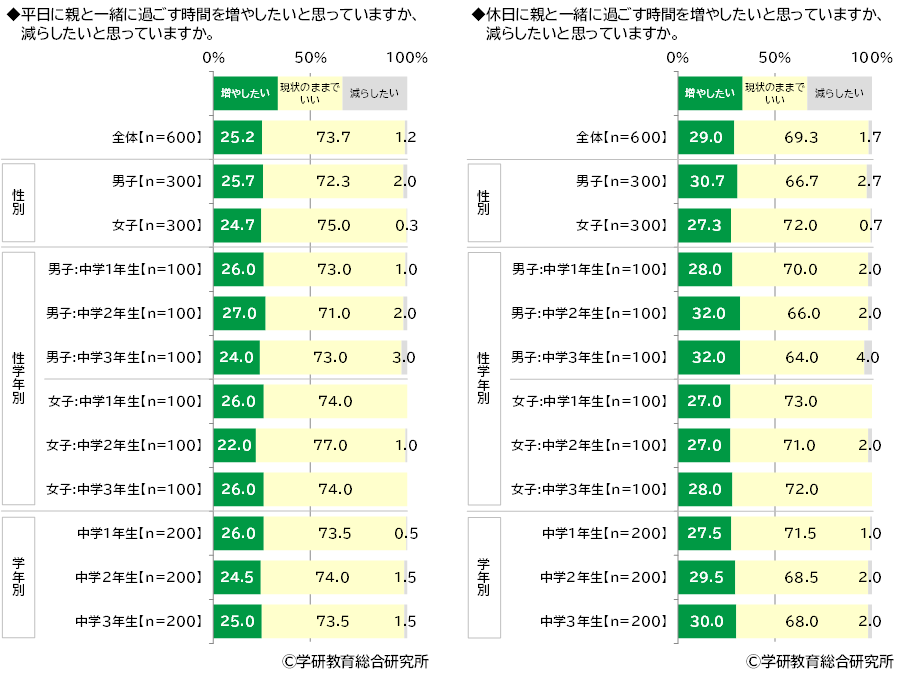This screenshot has height=674, width=905.
Task: Select the green 22.0 bar segment
Action: tap(234, 445)
